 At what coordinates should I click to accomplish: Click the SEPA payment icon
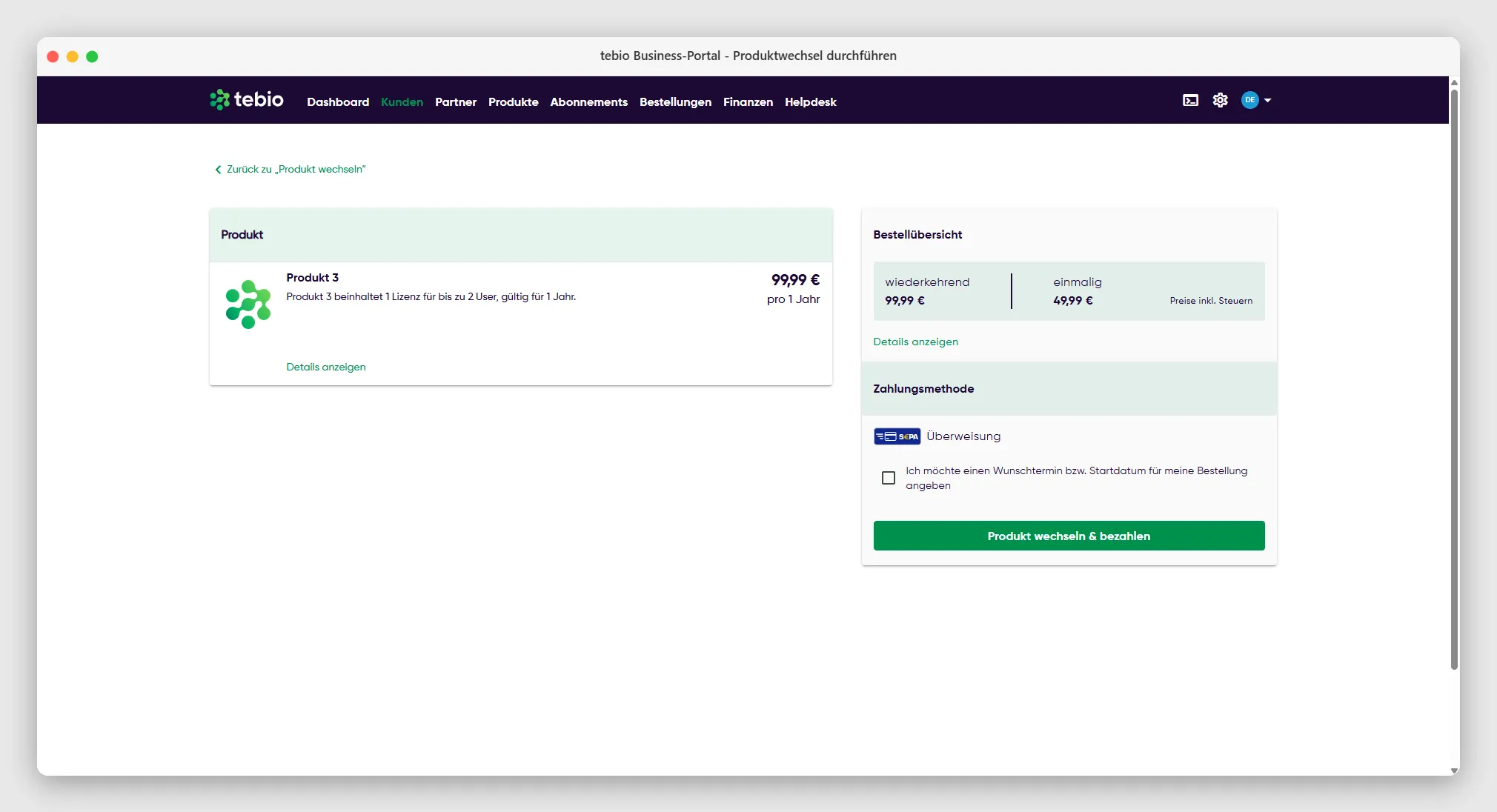(x=897, y=436)
